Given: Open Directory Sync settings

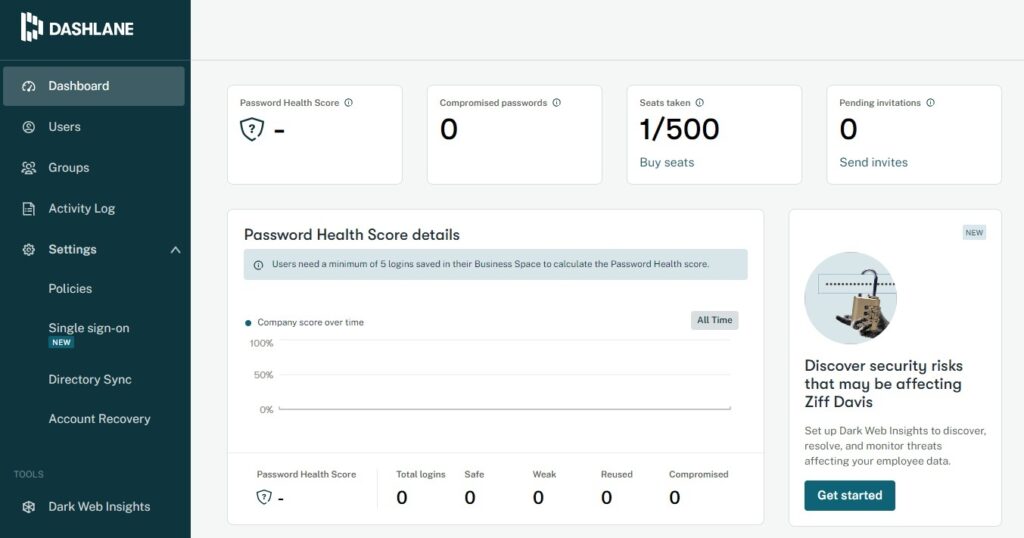Looking at the screenshot, I should 90,379.
